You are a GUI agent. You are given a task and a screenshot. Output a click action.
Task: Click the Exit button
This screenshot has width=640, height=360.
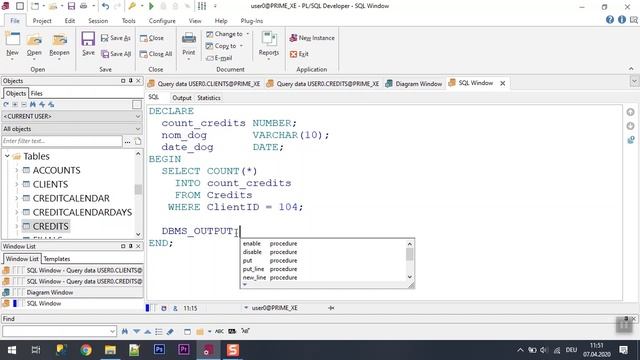299,54
